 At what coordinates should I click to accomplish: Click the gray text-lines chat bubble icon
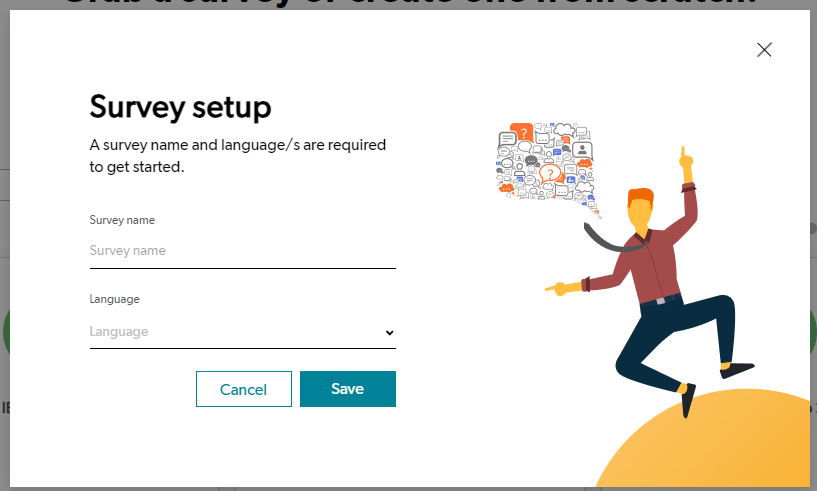(x=507, y=140)
